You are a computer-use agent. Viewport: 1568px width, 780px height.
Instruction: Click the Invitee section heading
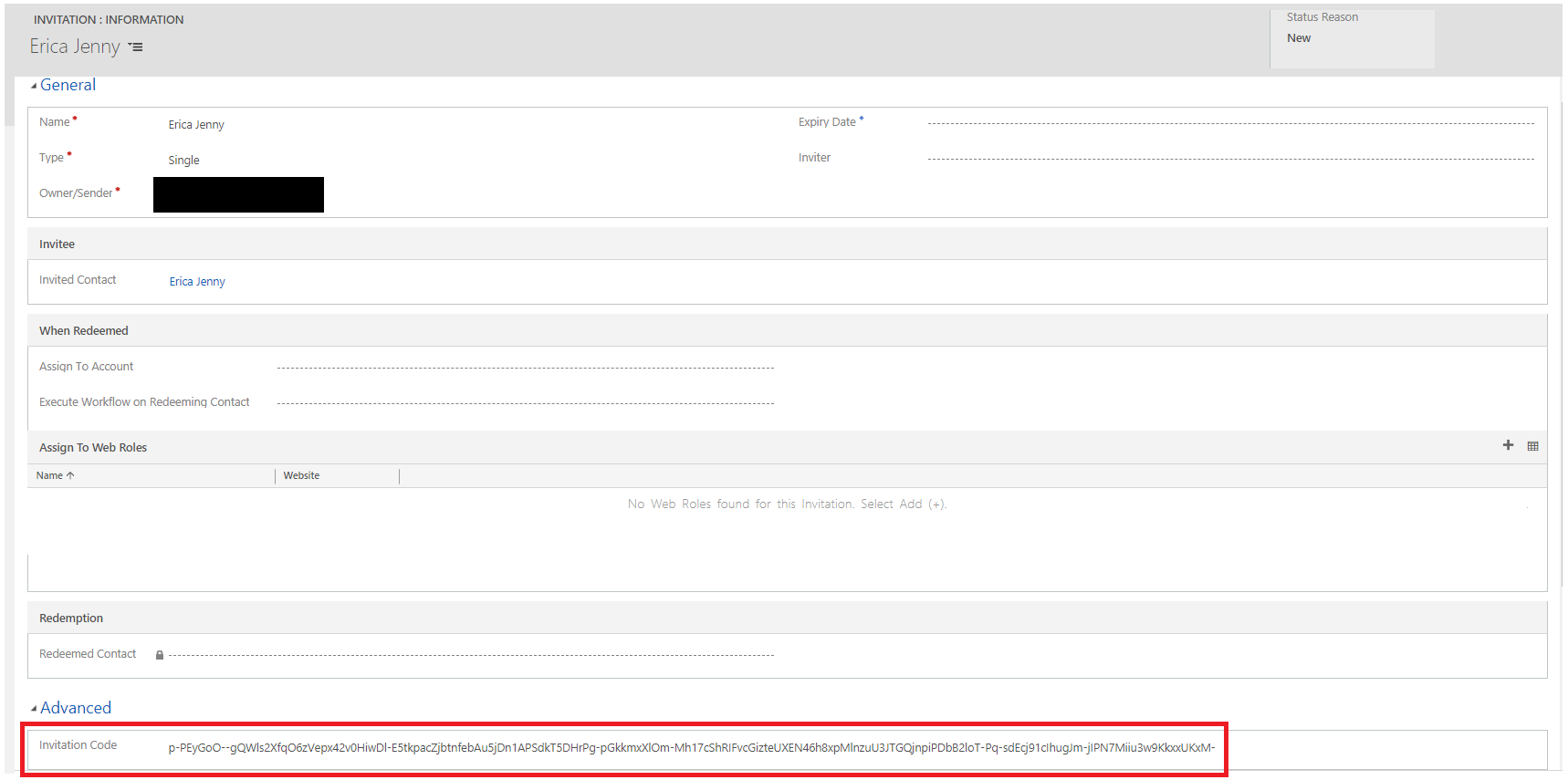[57, 244]
